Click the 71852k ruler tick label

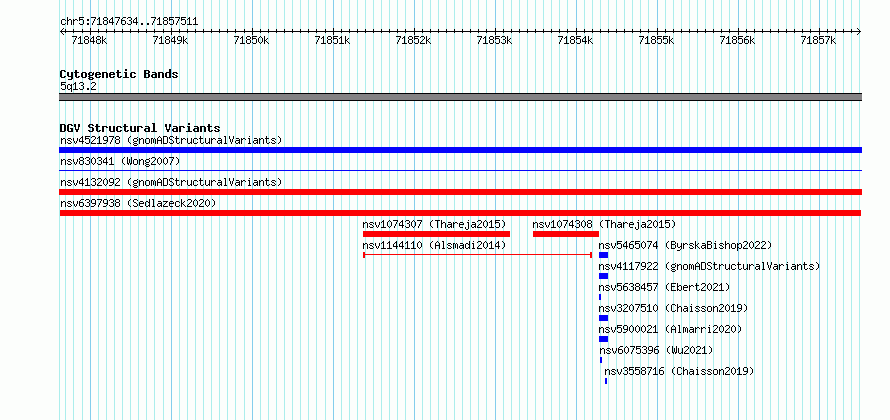pyautogui.click(x=413, y=40)
